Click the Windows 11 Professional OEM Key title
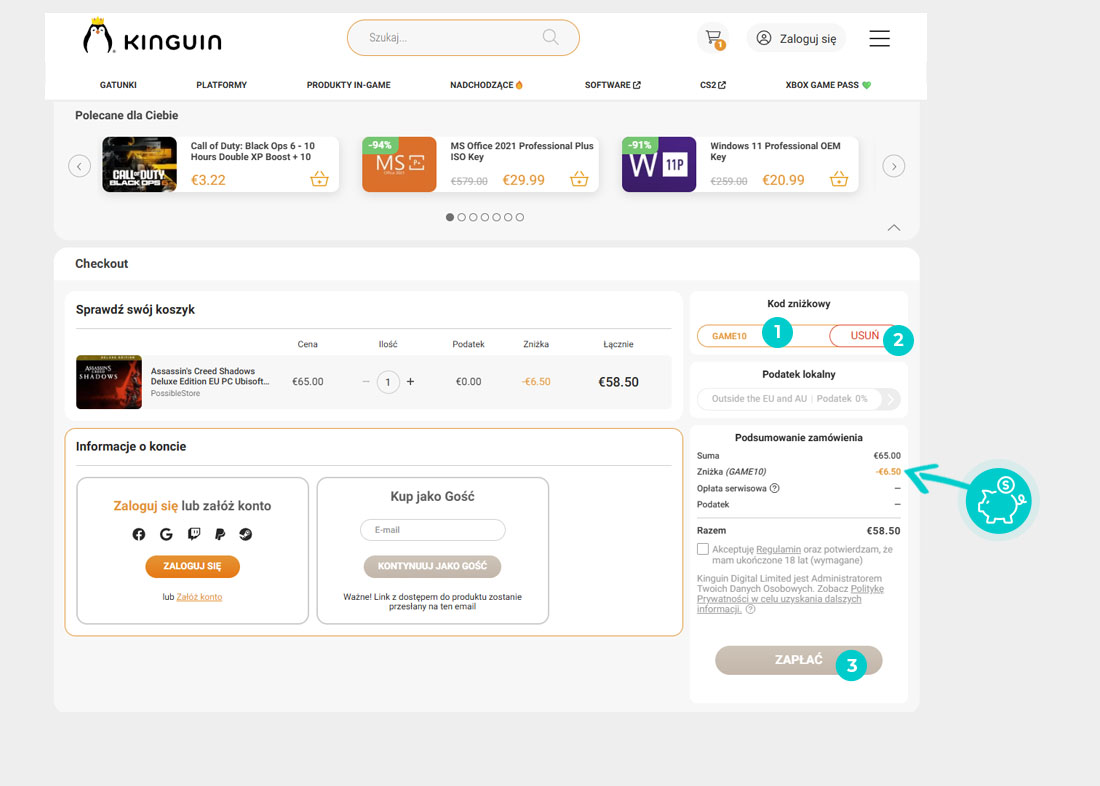Image resolution: width=1100 pixels, height=786 pixels. point(775,151)
